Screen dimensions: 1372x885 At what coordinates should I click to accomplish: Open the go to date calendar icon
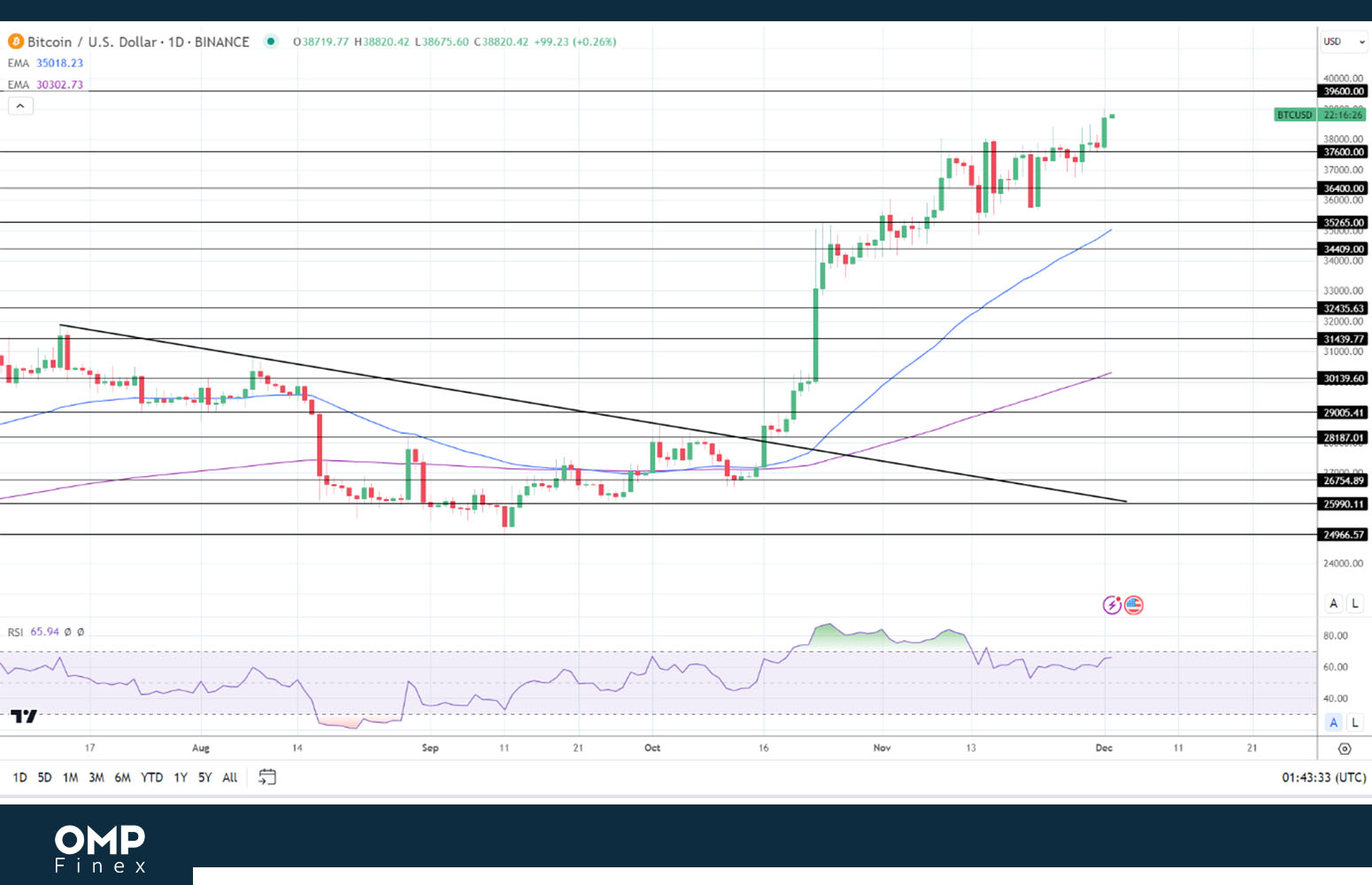(266, 777)
